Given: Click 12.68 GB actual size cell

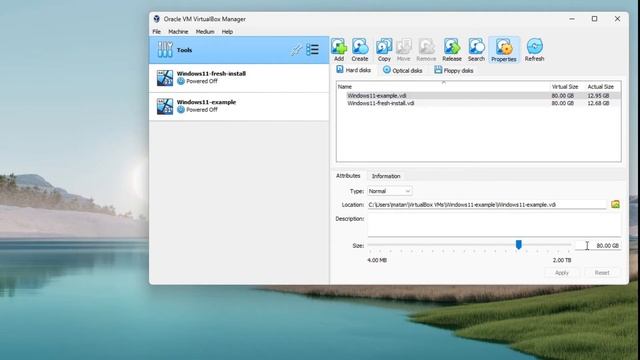Looking at the screenshot, I should (x=598, y=103).
